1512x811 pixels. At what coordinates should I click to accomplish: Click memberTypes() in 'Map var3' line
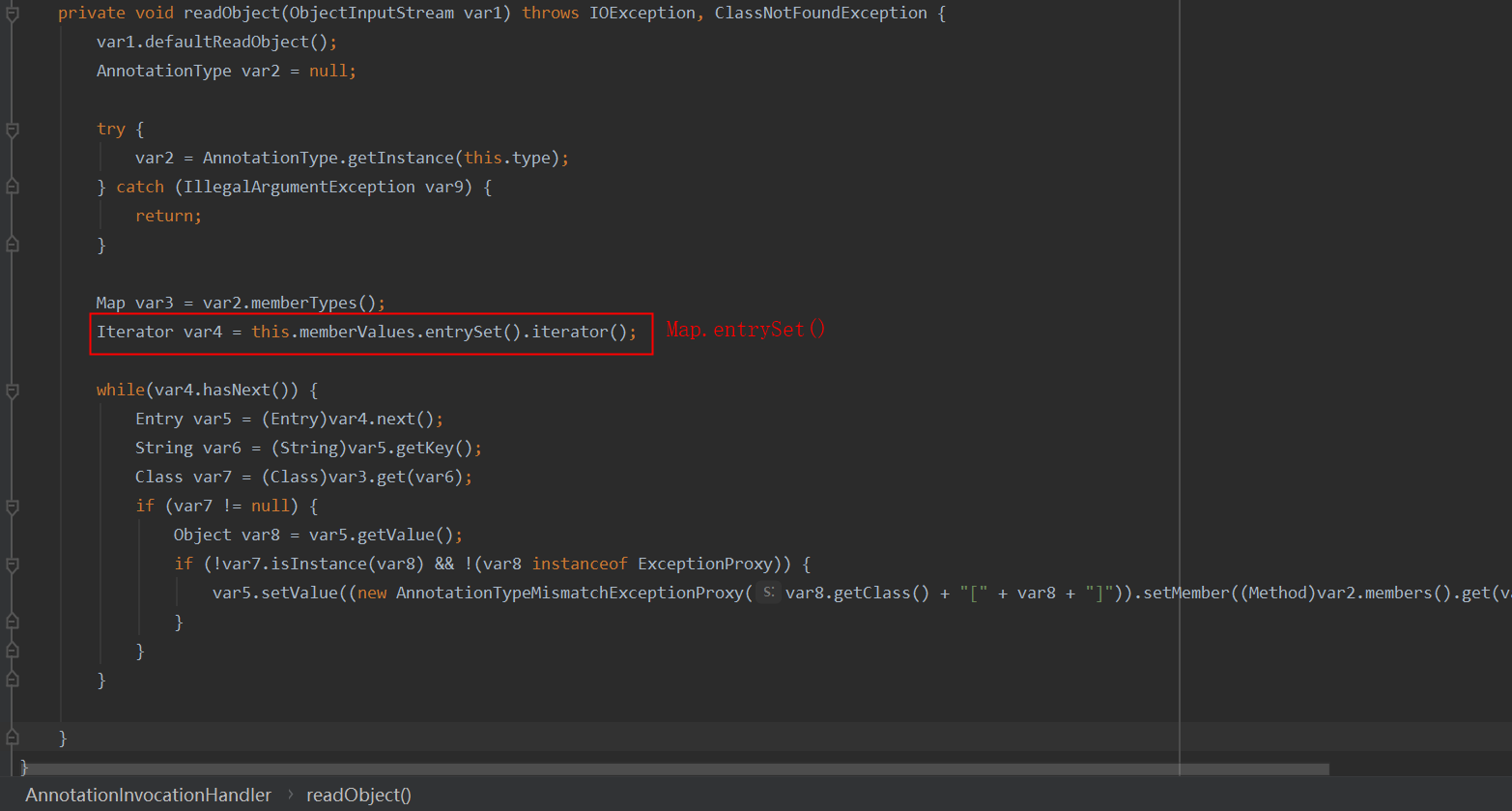click(x=314, y=303)
